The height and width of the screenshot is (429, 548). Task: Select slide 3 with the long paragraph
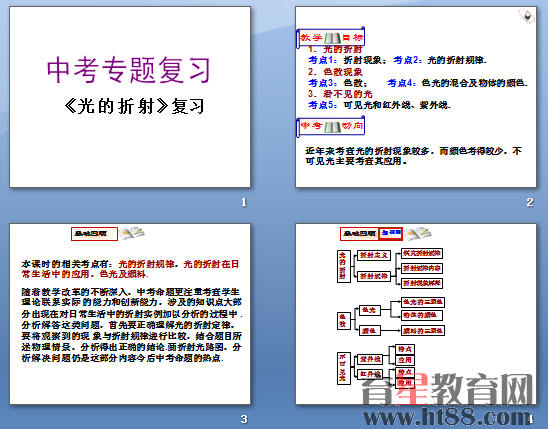(130, 314)
